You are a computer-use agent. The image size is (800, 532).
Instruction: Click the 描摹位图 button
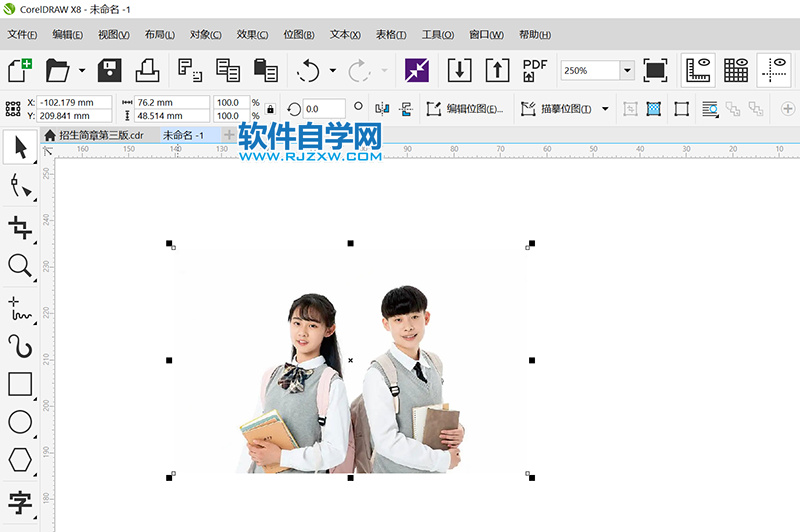pyautogui.click(x=558, y=108)
